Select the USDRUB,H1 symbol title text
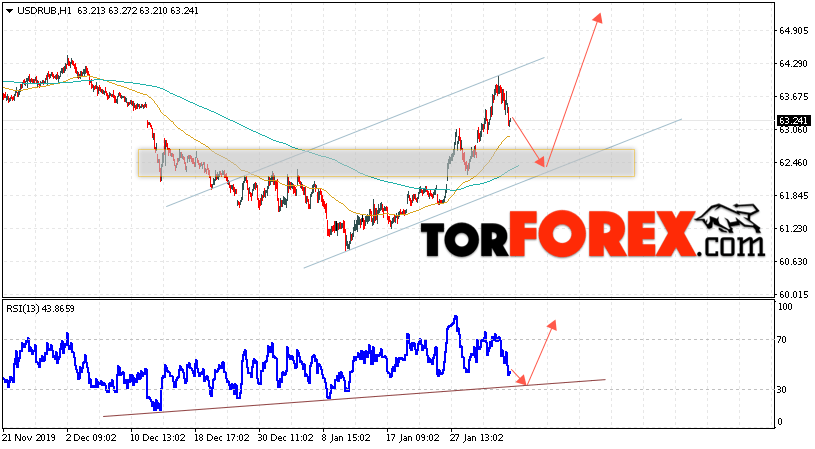The height and width of the screenshot is (449, 815). [45, 10]
